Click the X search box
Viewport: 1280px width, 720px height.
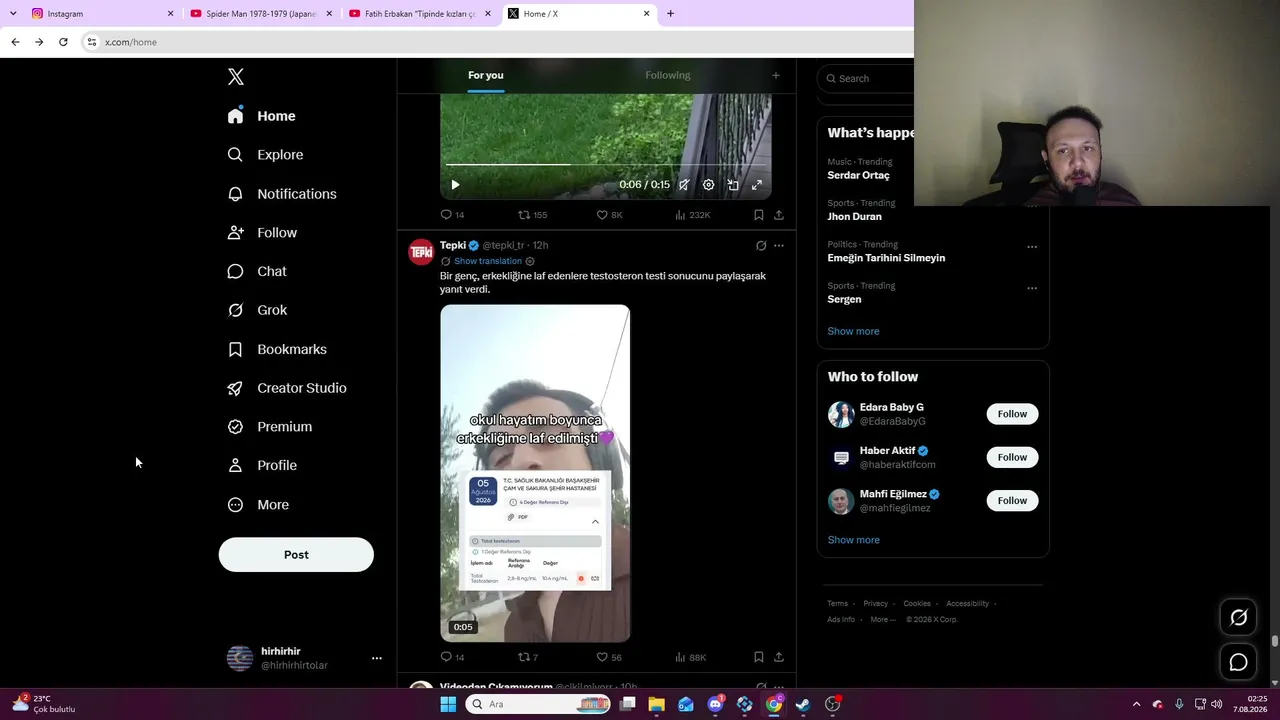(x=866, y=78)
